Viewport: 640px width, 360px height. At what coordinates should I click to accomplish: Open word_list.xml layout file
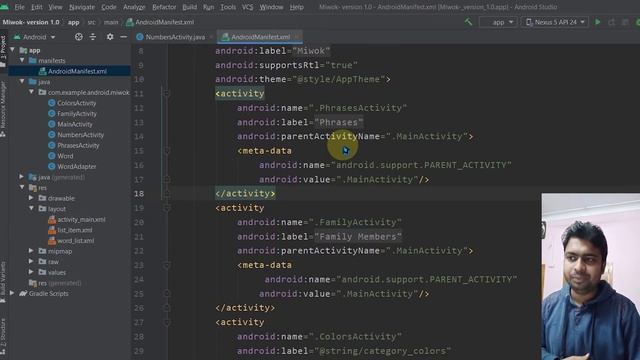point(76,241)
